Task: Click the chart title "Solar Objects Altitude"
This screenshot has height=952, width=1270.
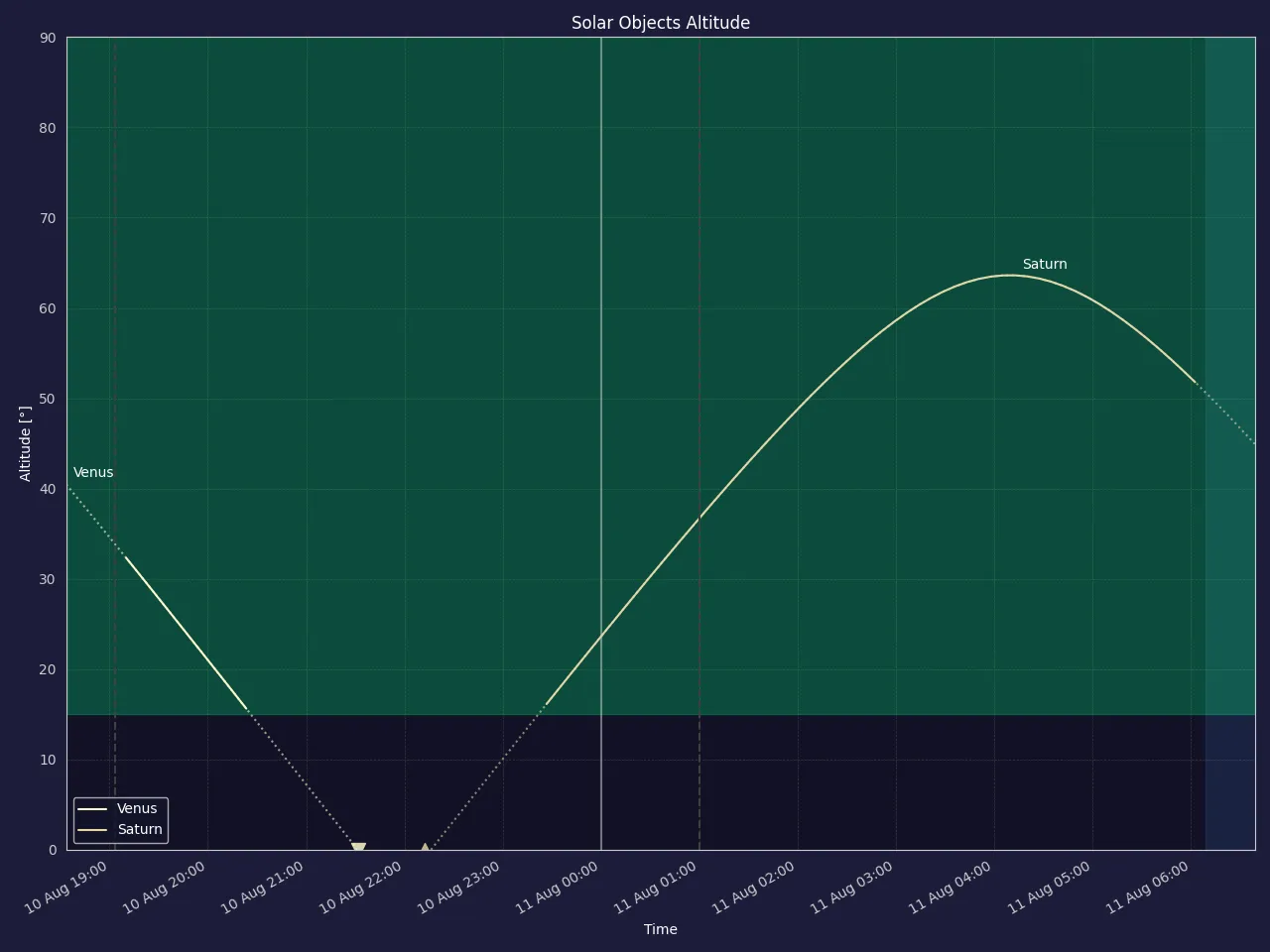Action: coord(661,23)
